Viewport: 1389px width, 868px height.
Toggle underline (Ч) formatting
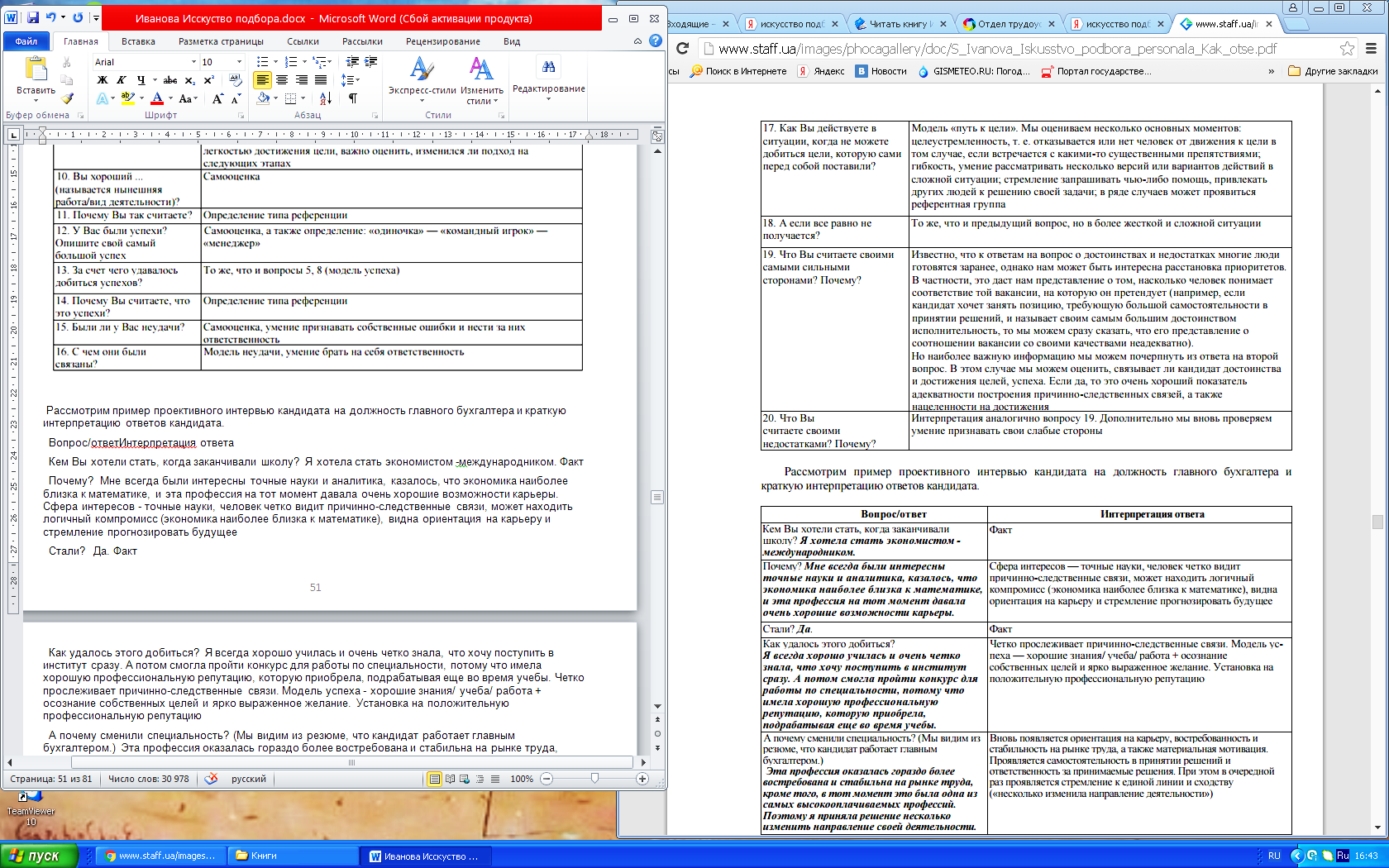(141, 80)
